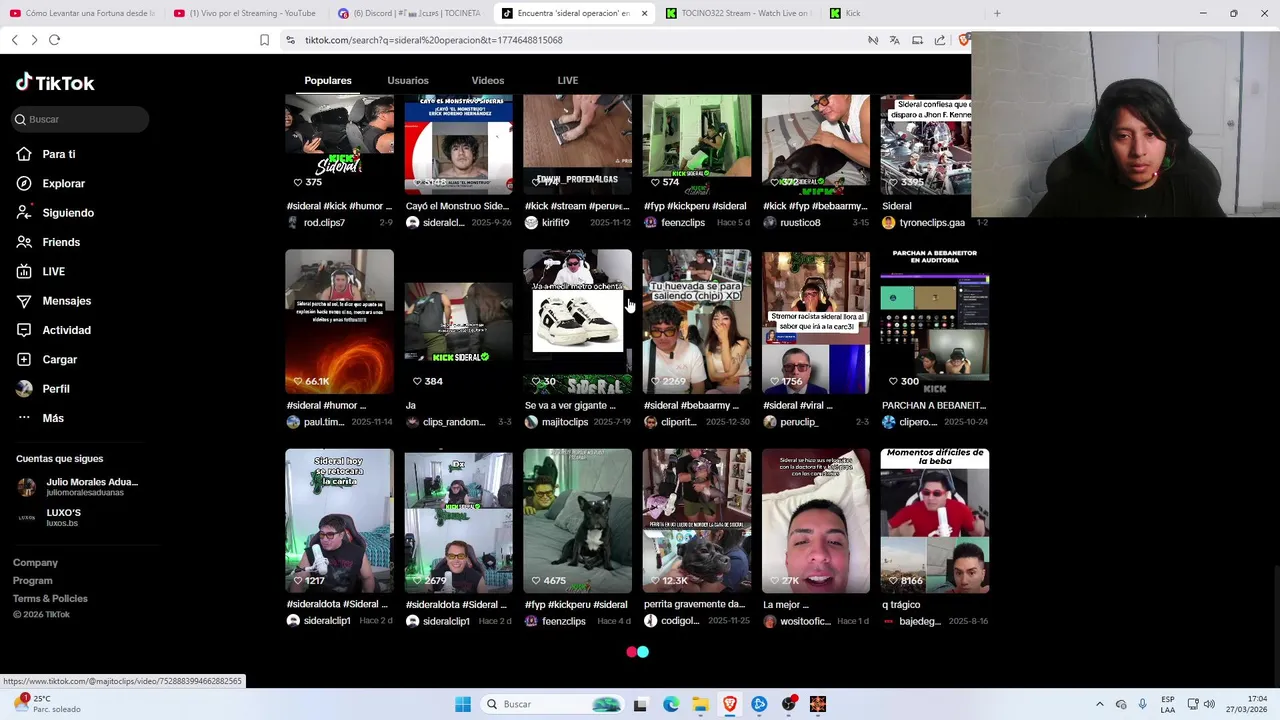Open the volume control in system tray
This screenshot has width=1280, height=720.
click(x=1208, y=704)
